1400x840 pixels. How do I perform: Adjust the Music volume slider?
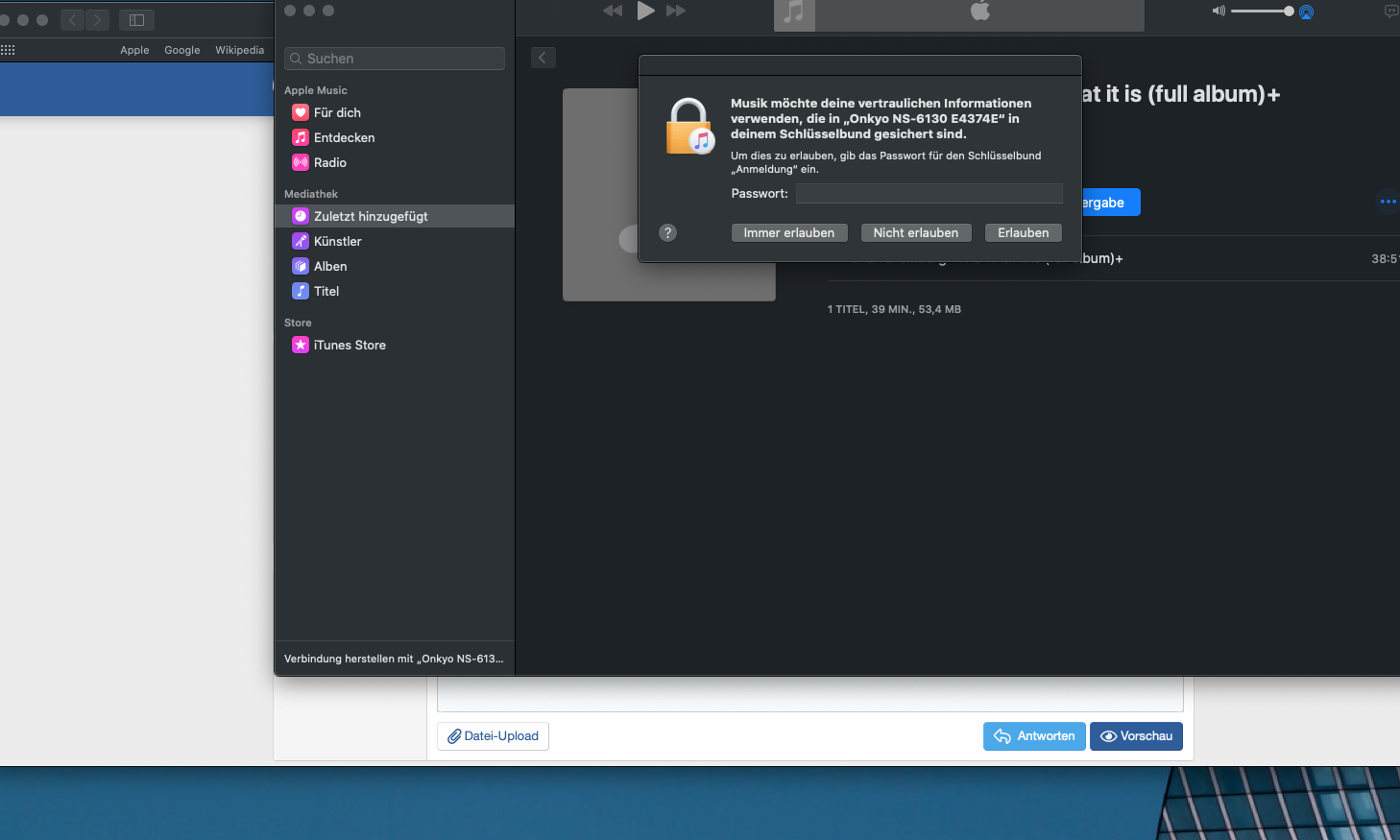click(1262, 12)
